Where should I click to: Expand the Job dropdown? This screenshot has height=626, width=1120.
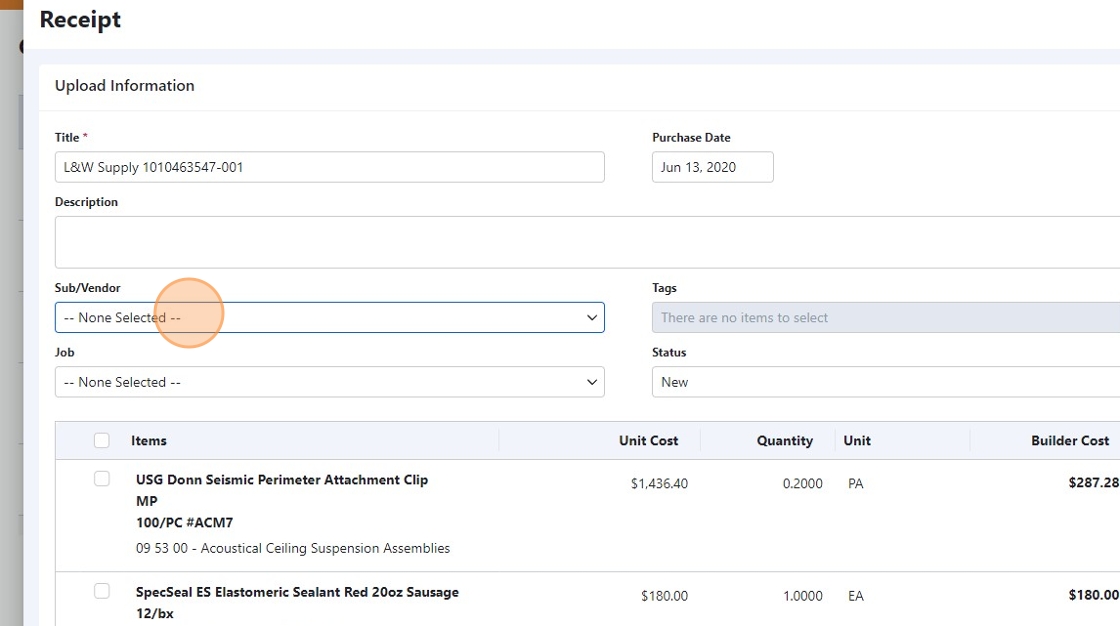[x=329, y=382]
